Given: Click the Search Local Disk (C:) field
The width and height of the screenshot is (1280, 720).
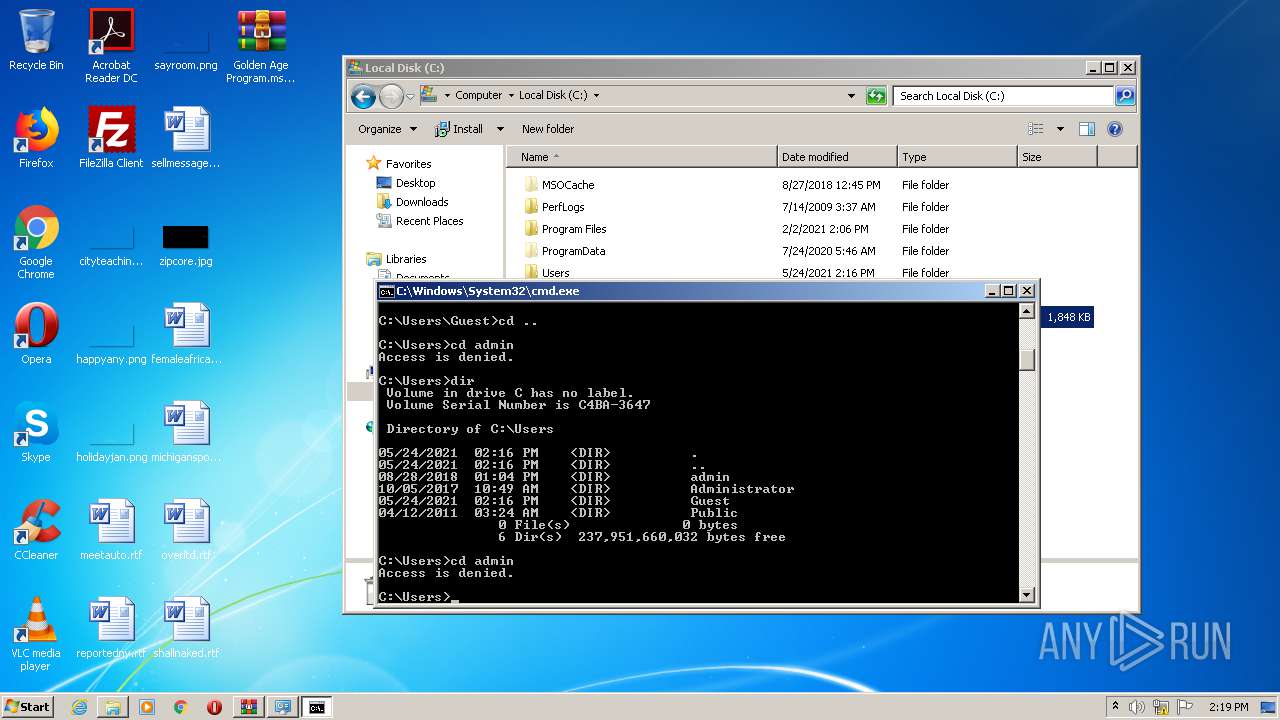Looking at the screenshot, I should pos(1003,96).
